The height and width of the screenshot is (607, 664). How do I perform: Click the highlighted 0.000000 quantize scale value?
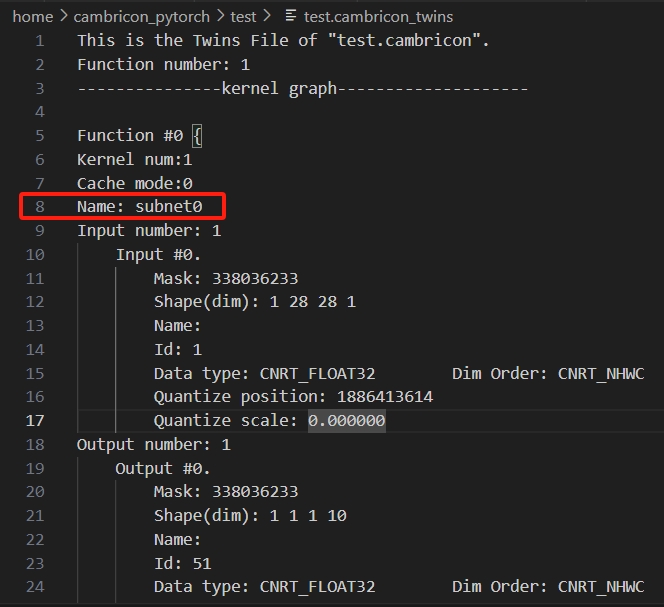pos(346,421)
